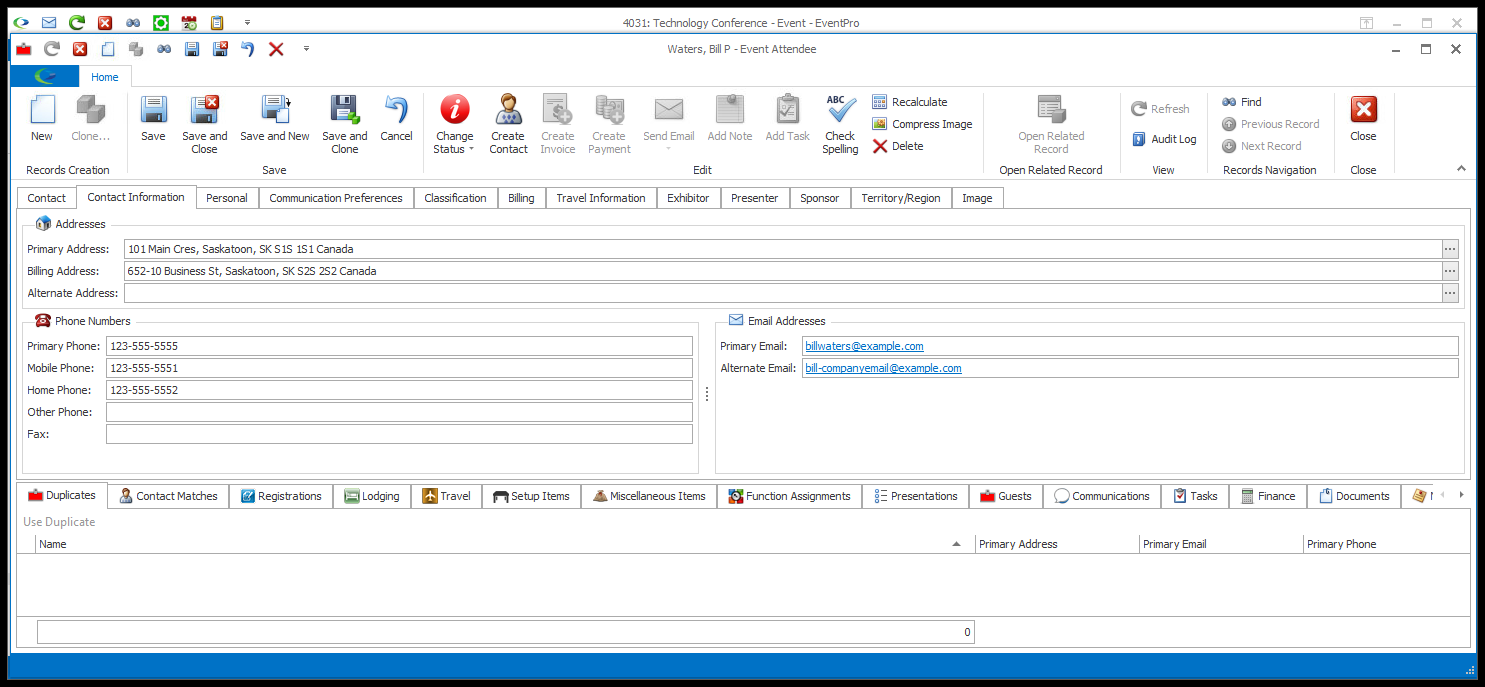Open the Finance bottom tab
The height and width of the screenshot is (687, 1485).
point(1267,496)
